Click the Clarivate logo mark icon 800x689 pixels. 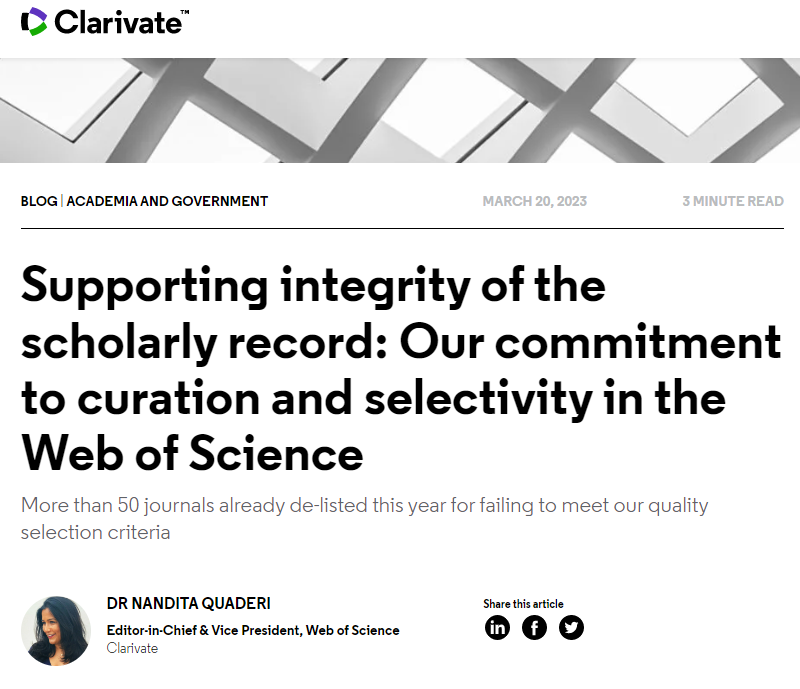tap(34, 21)
